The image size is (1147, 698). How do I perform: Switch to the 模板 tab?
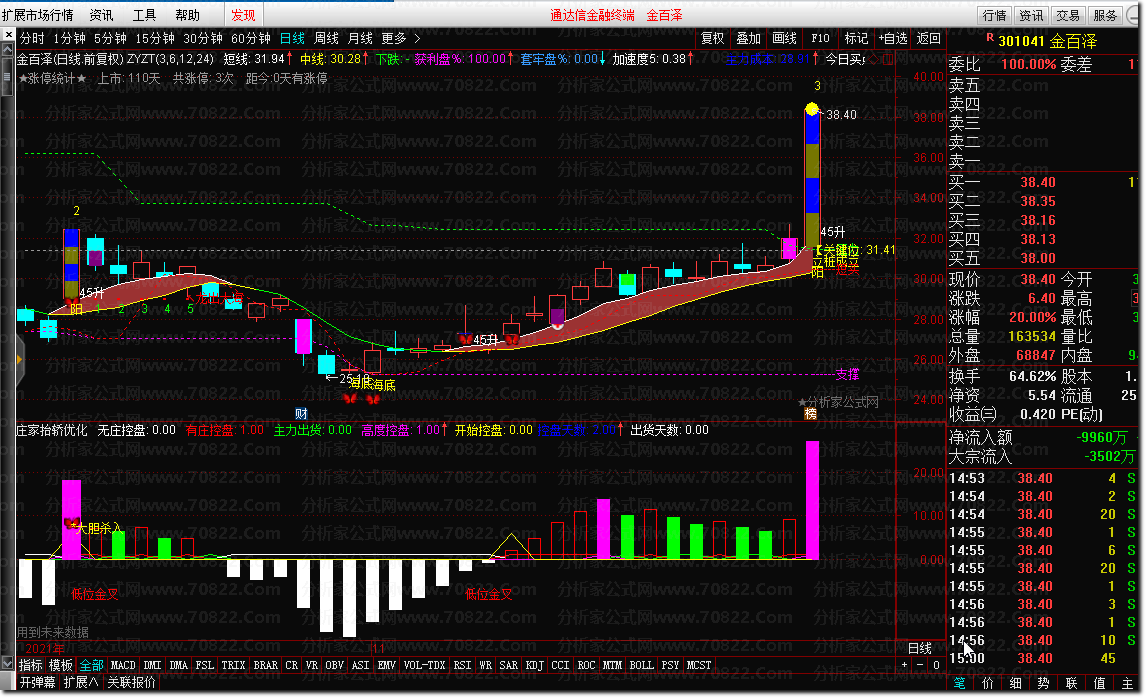(61, 665)
